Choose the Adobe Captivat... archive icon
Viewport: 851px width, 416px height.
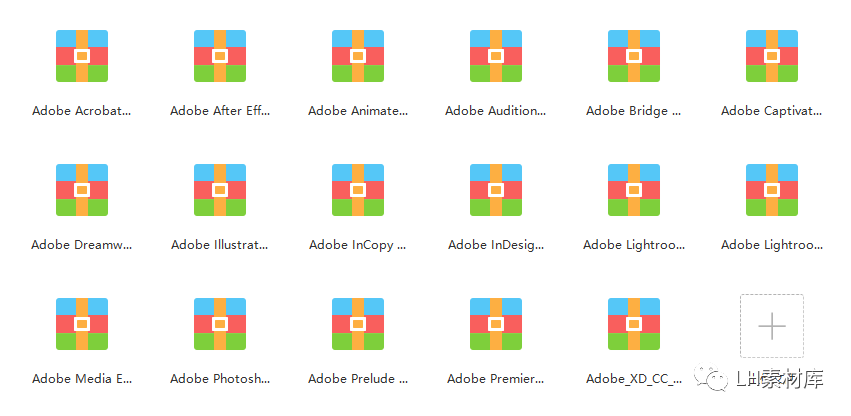(772, 56)
